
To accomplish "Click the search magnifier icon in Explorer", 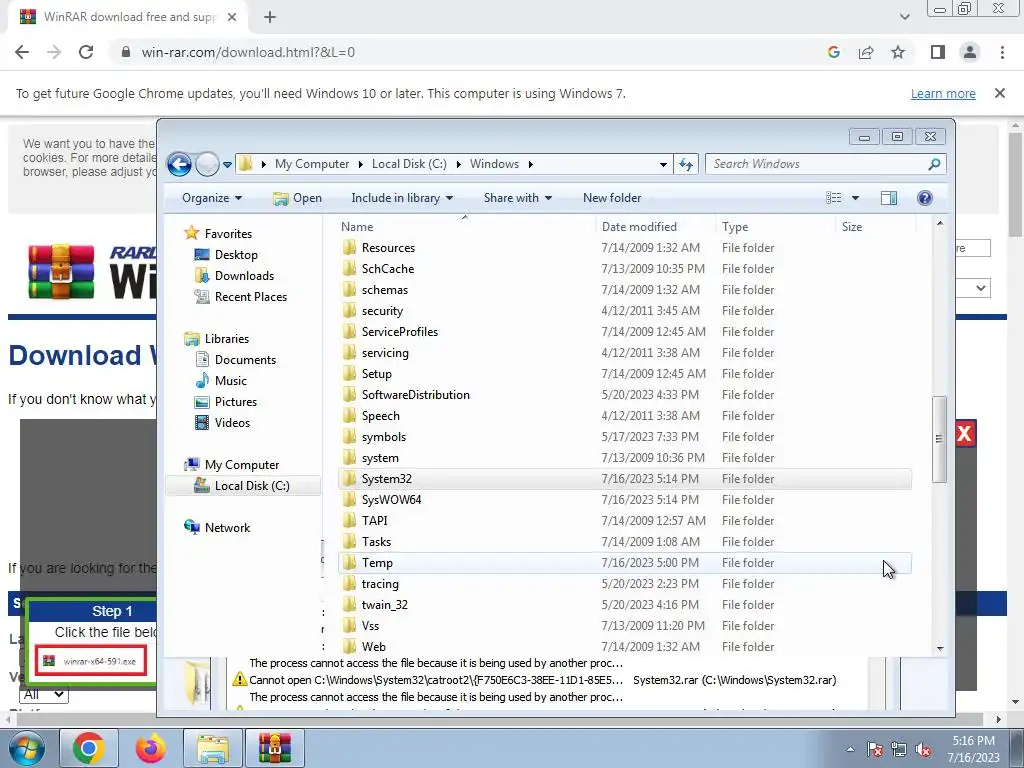I will 934,165.
